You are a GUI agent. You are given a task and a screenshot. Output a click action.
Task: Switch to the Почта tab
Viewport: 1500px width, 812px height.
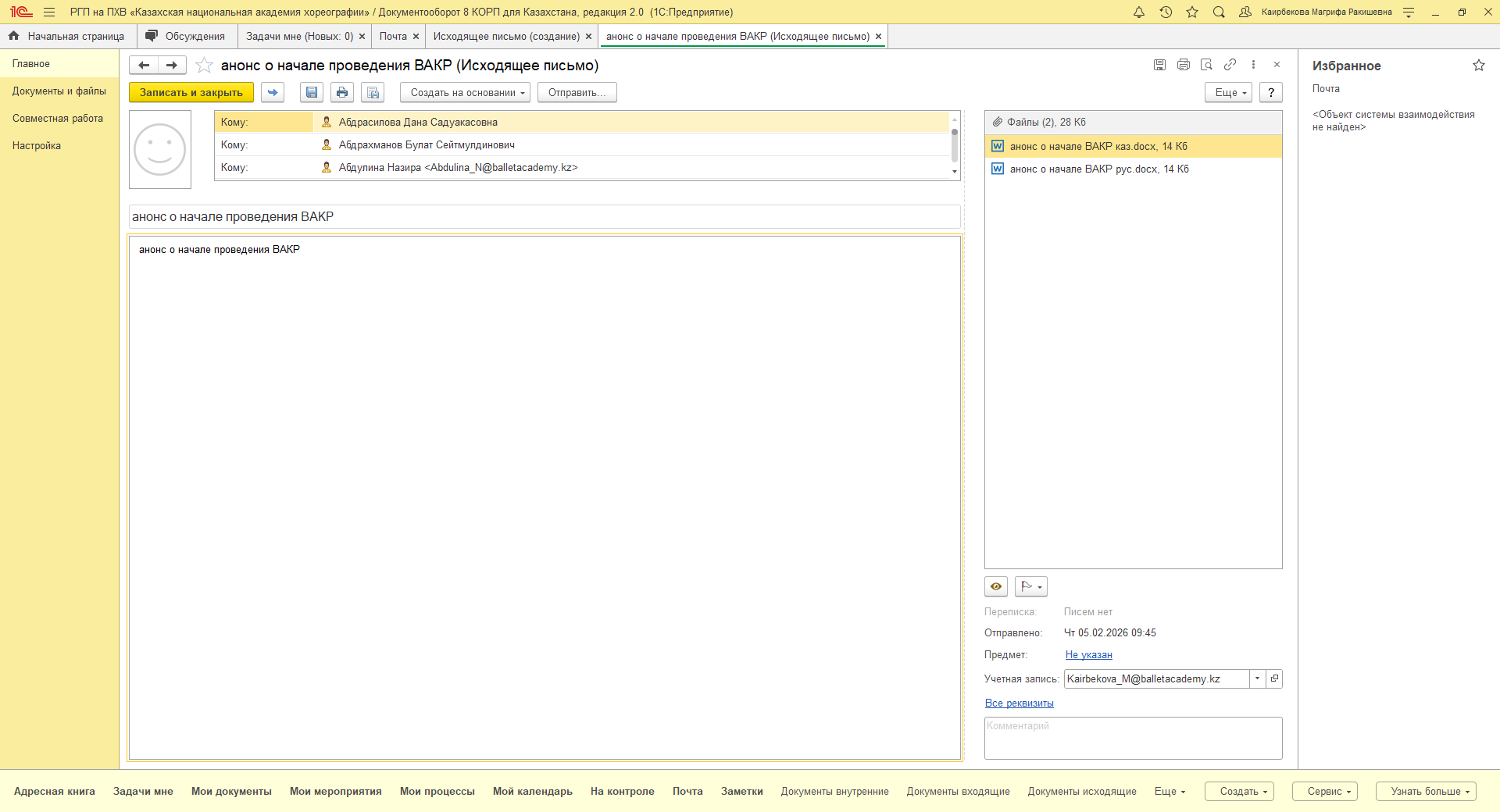pyautogui.click(x=393, y=37)
